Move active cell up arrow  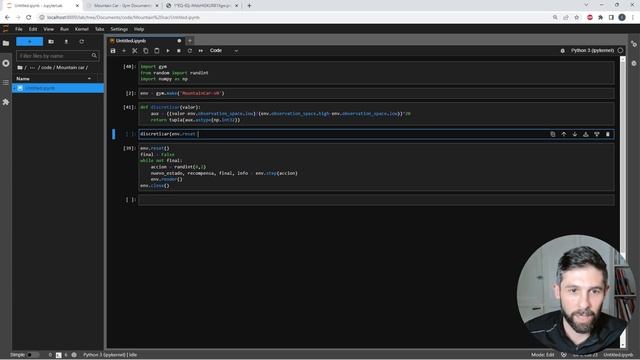click(564, 134)
